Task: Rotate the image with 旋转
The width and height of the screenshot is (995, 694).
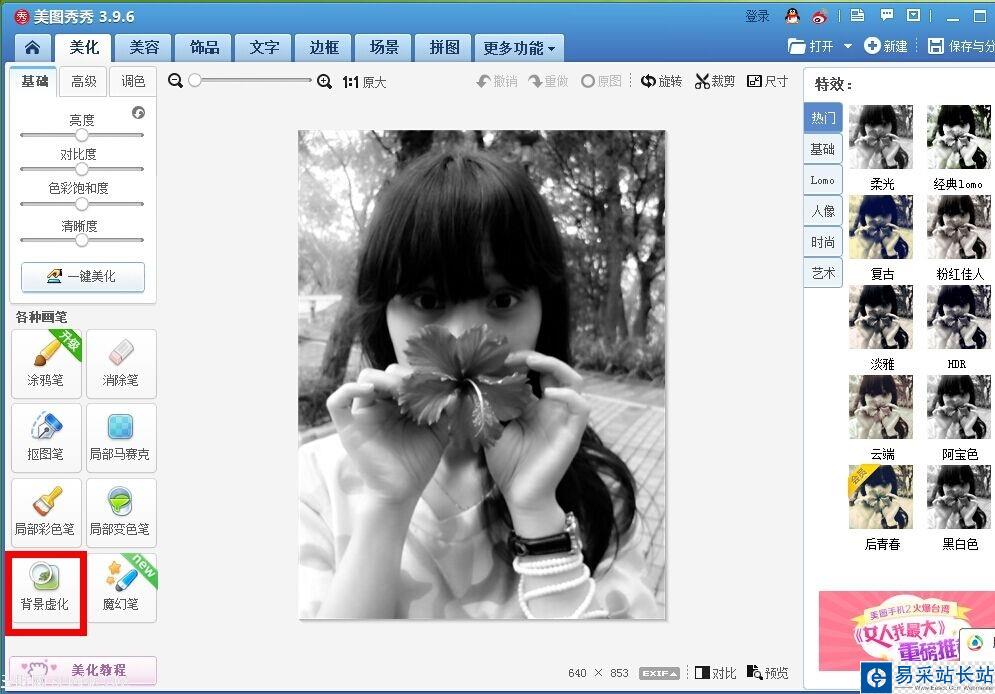Action: click(x=661, y=81)
